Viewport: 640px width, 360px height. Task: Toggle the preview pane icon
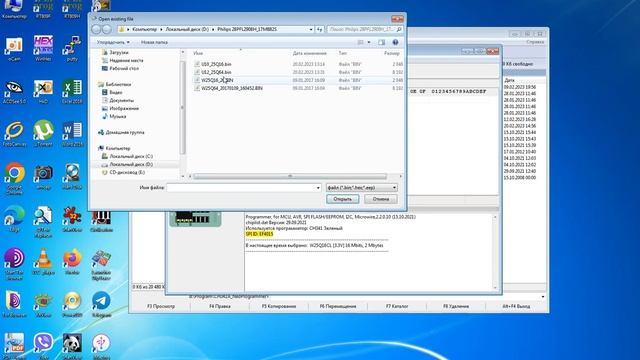(381, 42)
